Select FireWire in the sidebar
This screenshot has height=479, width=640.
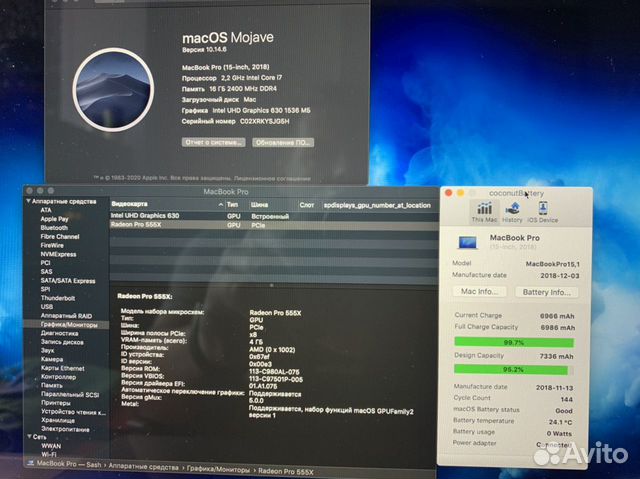pyautogui.click(x=52, y=246)
